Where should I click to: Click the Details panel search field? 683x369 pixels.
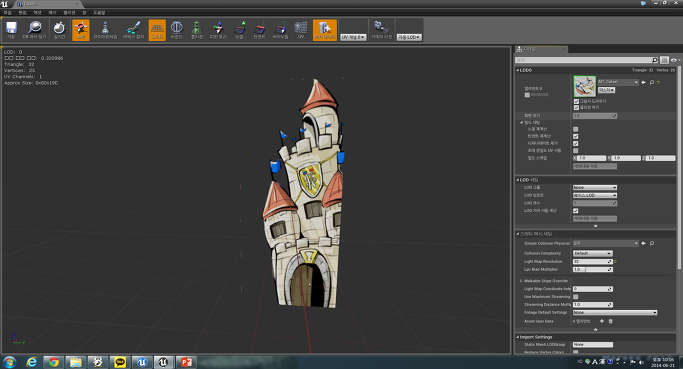tap(583, 60)
